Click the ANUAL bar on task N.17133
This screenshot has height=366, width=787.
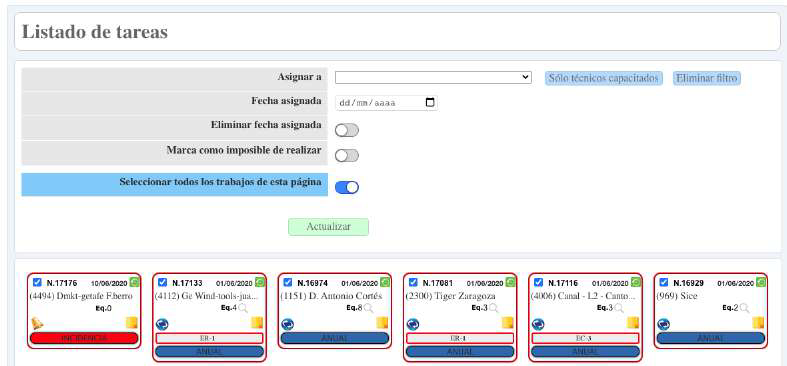[x=209, y=351]
